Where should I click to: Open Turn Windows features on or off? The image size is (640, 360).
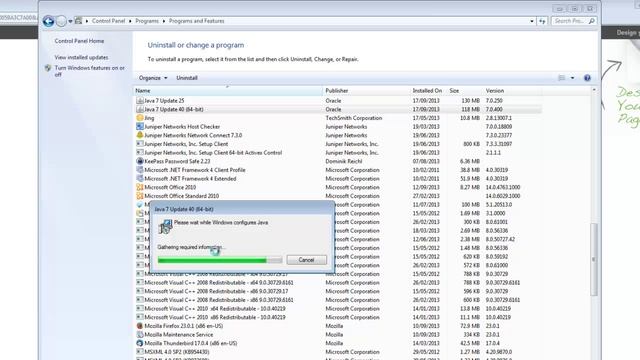pos(90,71)
